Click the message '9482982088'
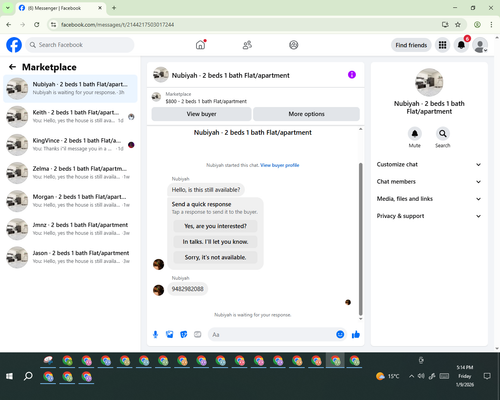The width and height of the screenshot is (500, 400). coord(187,289)
